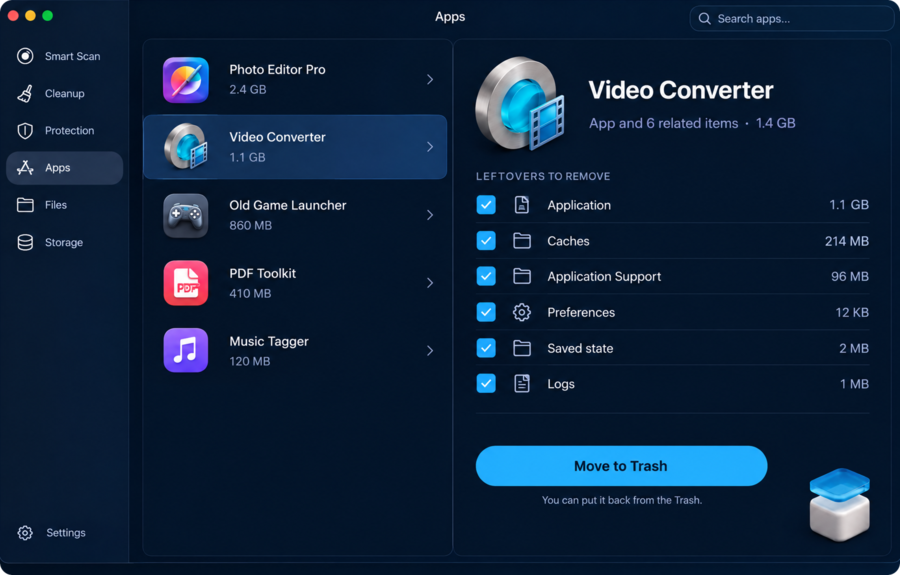Select the Photo Editor Pro name

277,69
